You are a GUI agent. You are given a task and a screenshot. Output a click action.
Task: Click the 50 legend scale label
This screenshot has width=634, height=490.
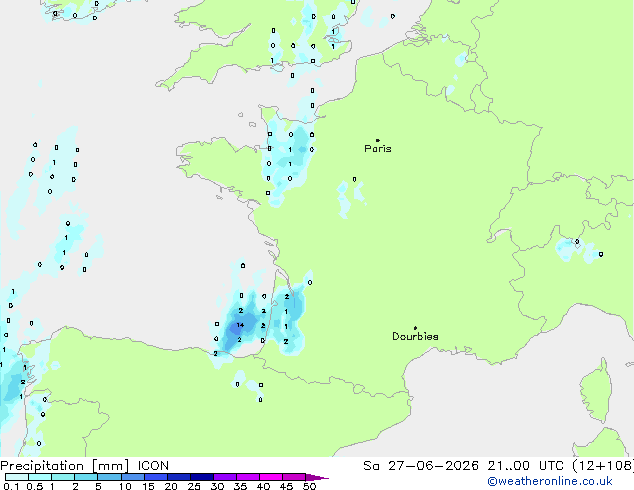309,486
